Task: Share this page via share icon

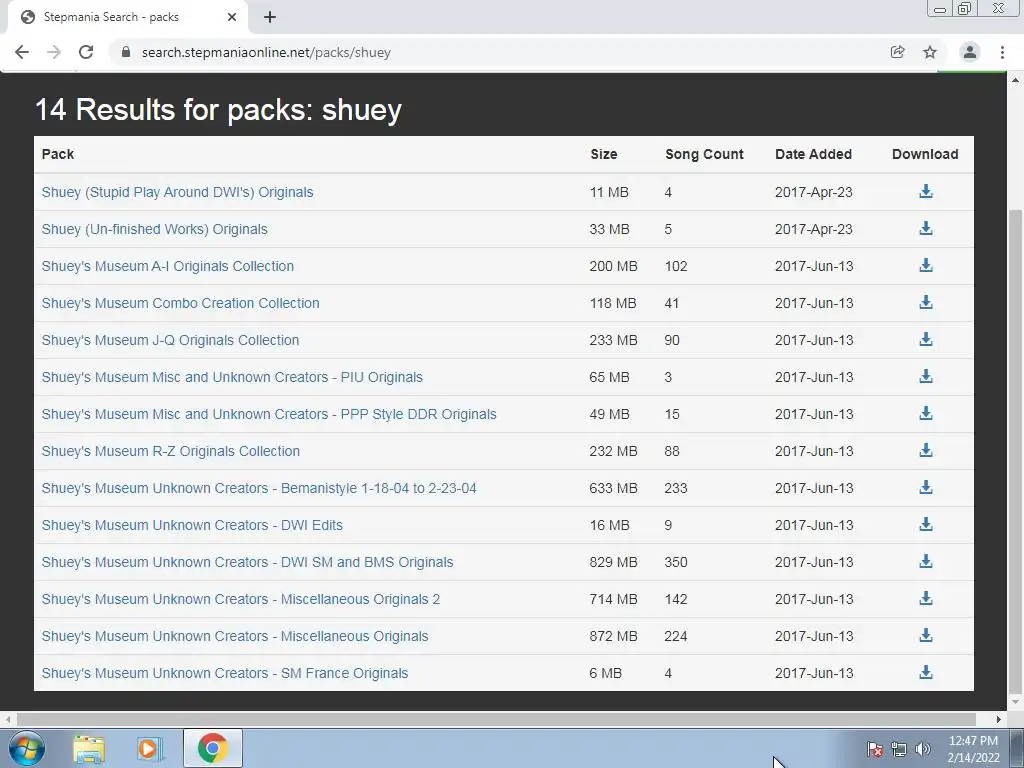Action: click(897, 52)
